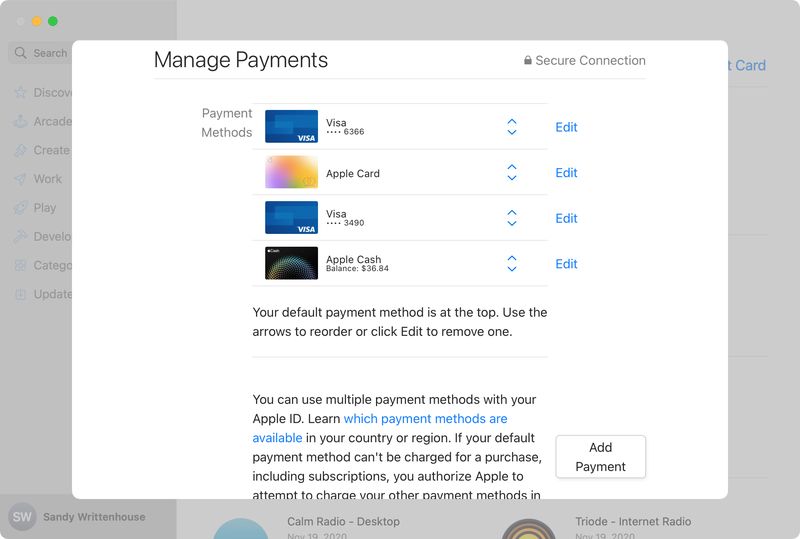
Task: Select the Apple Card name text
Action: pos(353,174)
